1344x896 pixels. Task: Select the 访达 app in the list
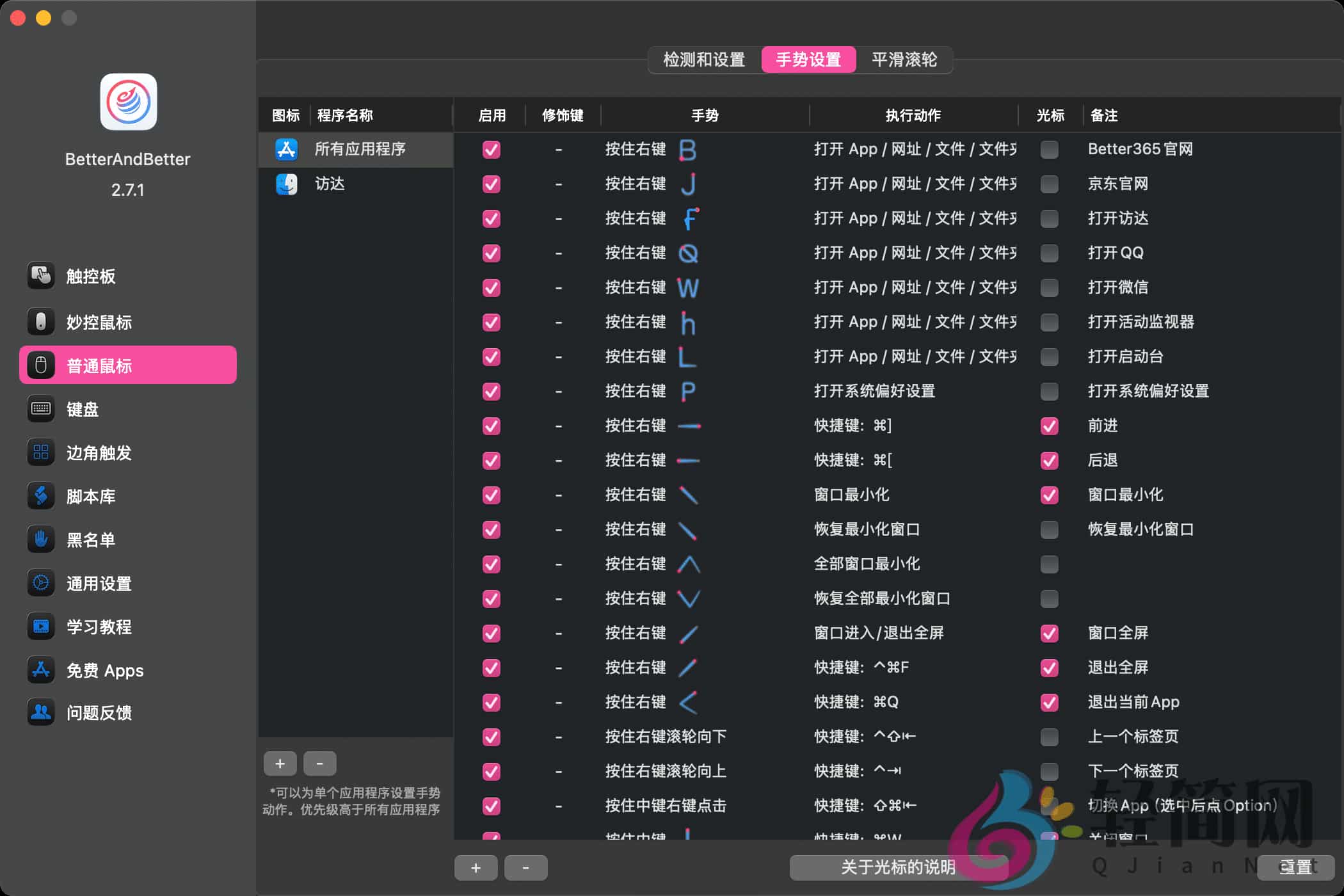click(x=329, y=184)
